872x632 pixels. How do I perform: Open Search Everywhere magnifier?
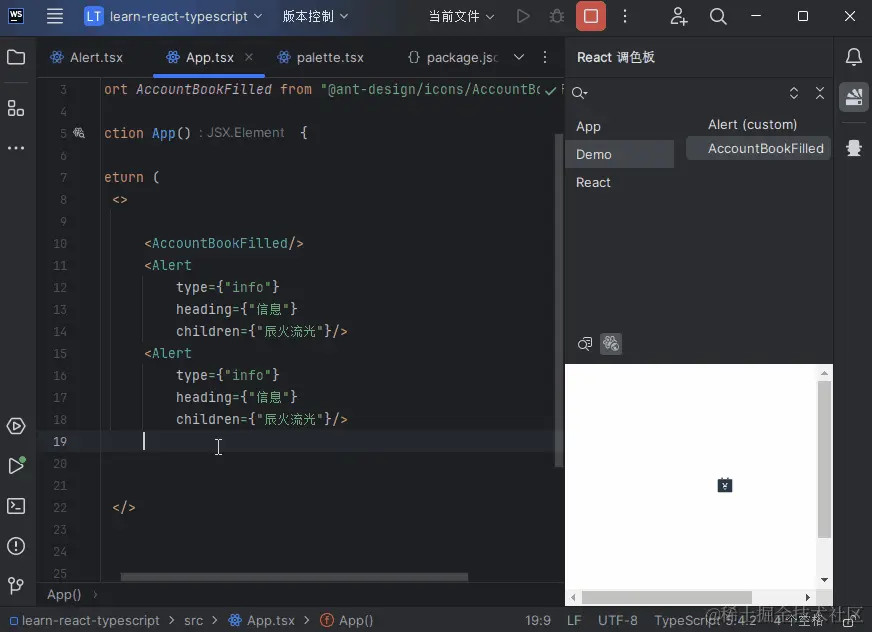(x=718, y=16)
